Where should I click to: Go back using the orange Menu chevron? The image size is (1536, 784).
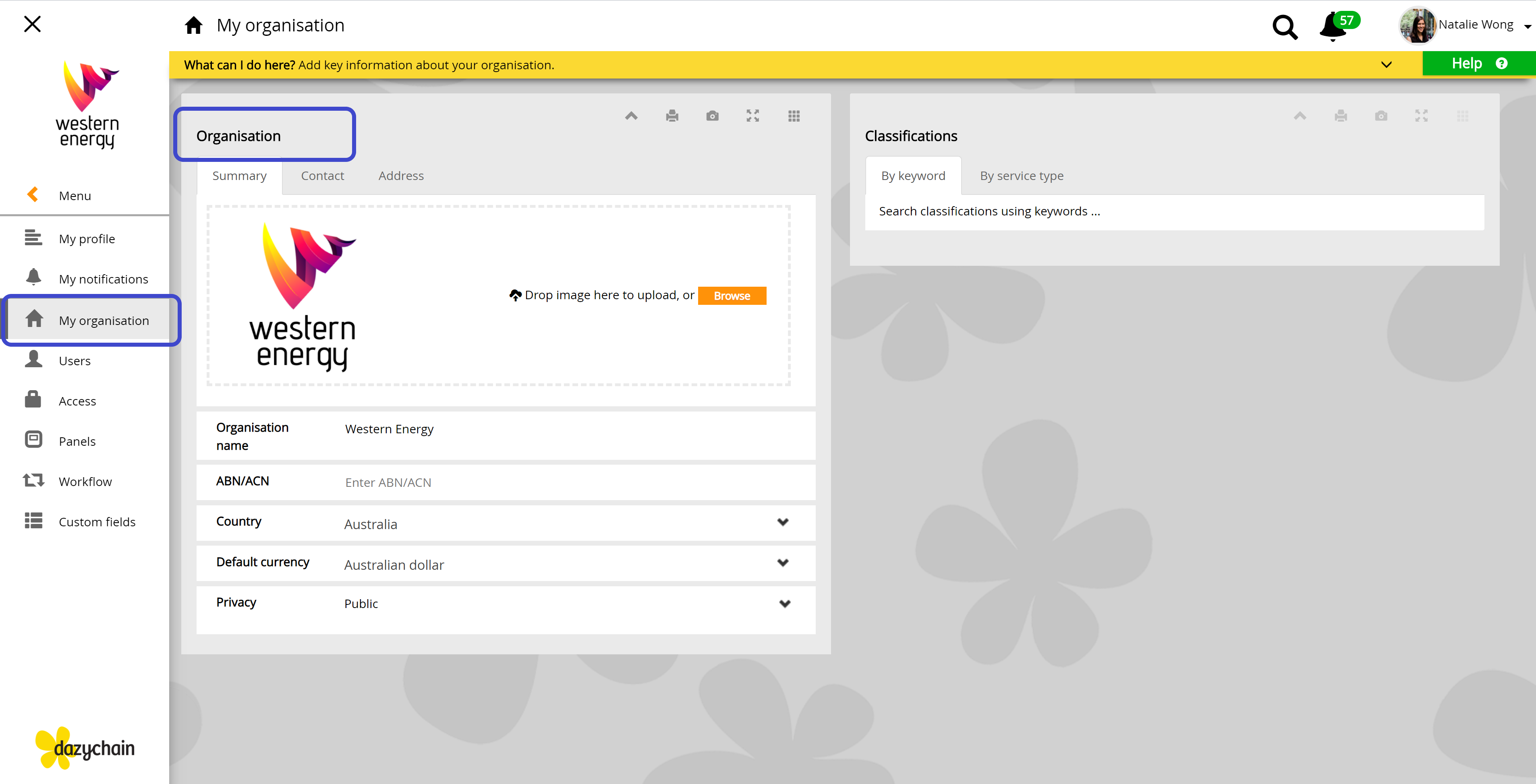(33, 194)
